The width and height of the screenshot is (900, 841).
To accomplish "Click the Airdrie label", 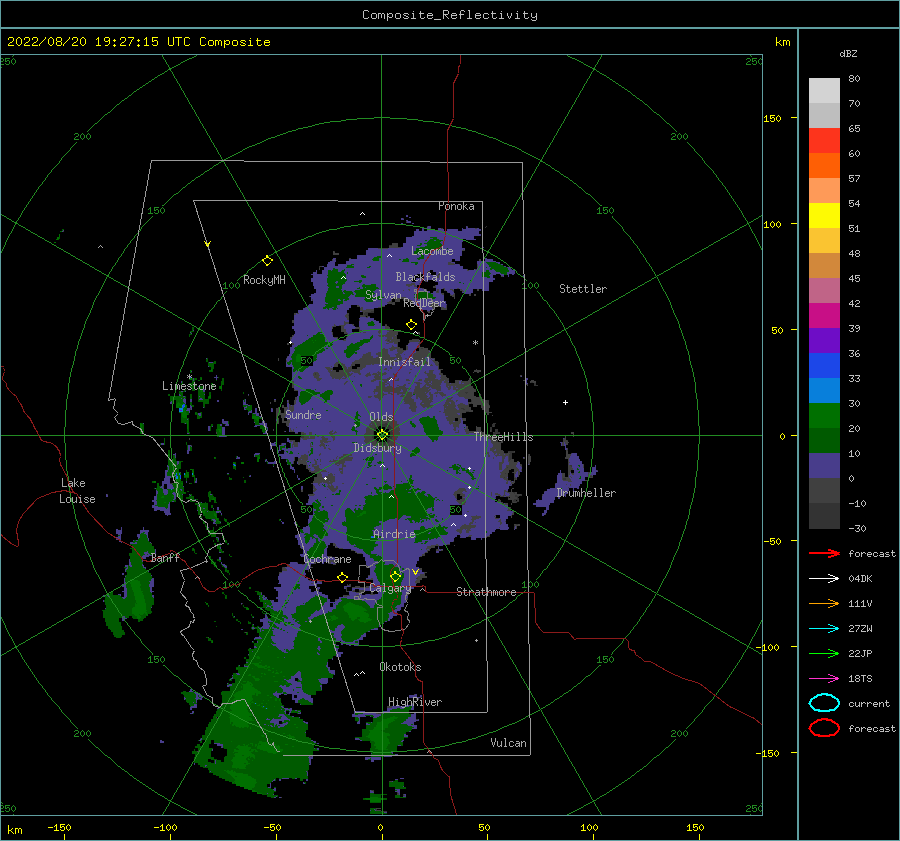I will click(394, 534).
